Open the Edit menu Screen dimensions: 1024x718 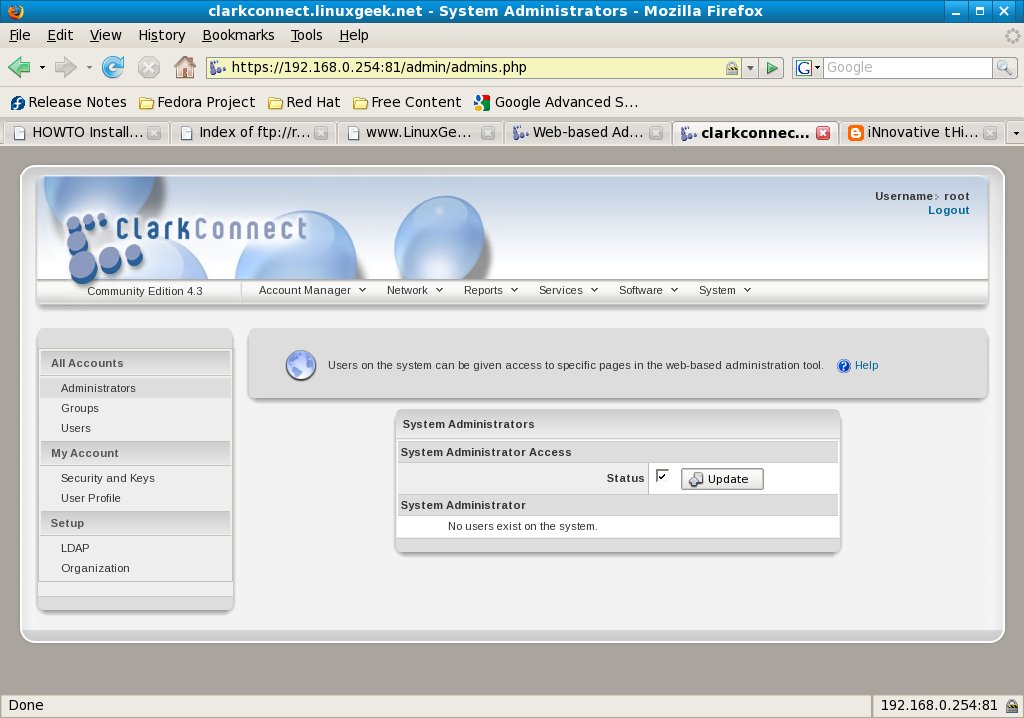click(60, 35)
